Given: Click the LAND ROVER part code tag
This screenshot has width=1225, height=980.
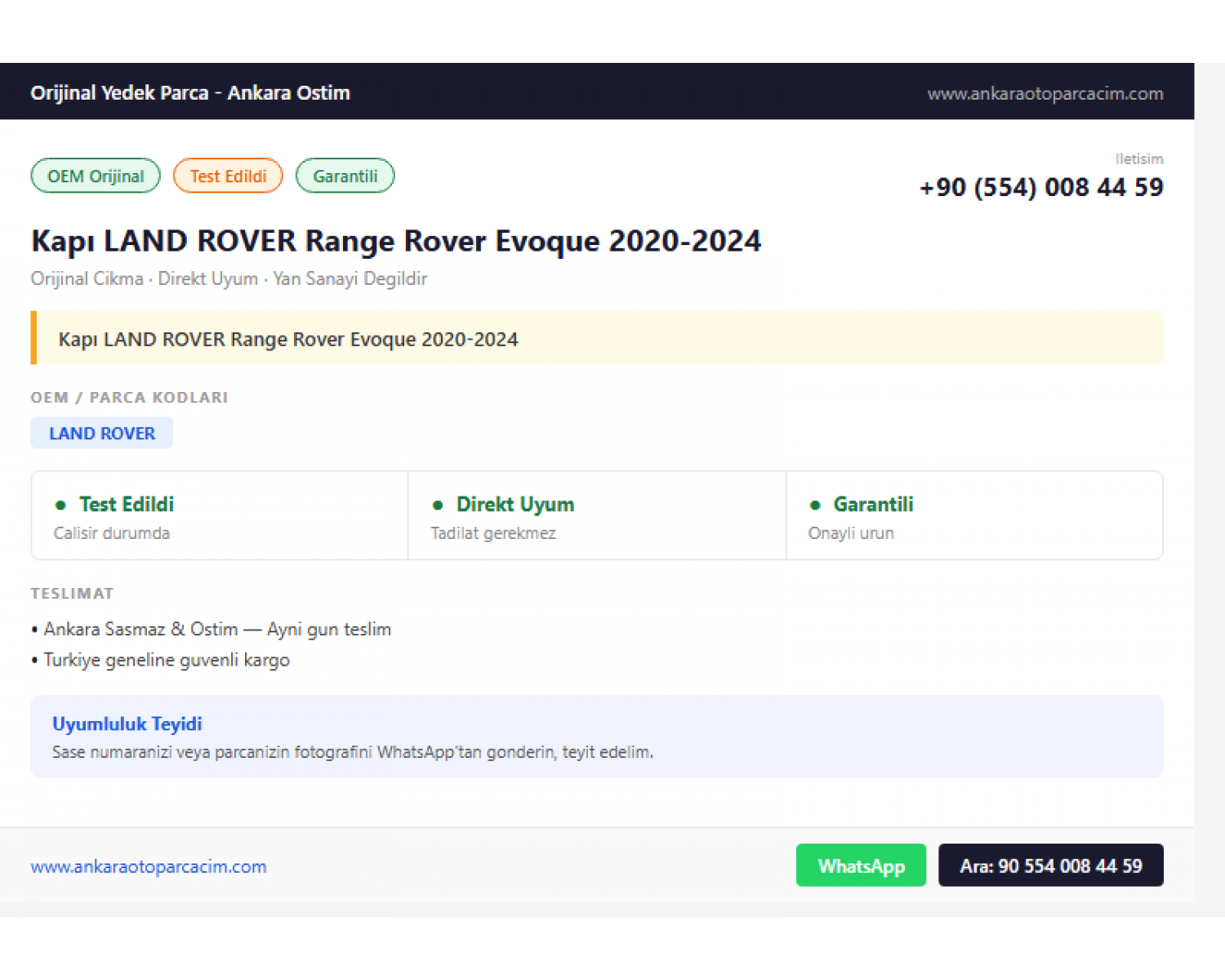Looking at the screenshot, I should coord(102,433).
